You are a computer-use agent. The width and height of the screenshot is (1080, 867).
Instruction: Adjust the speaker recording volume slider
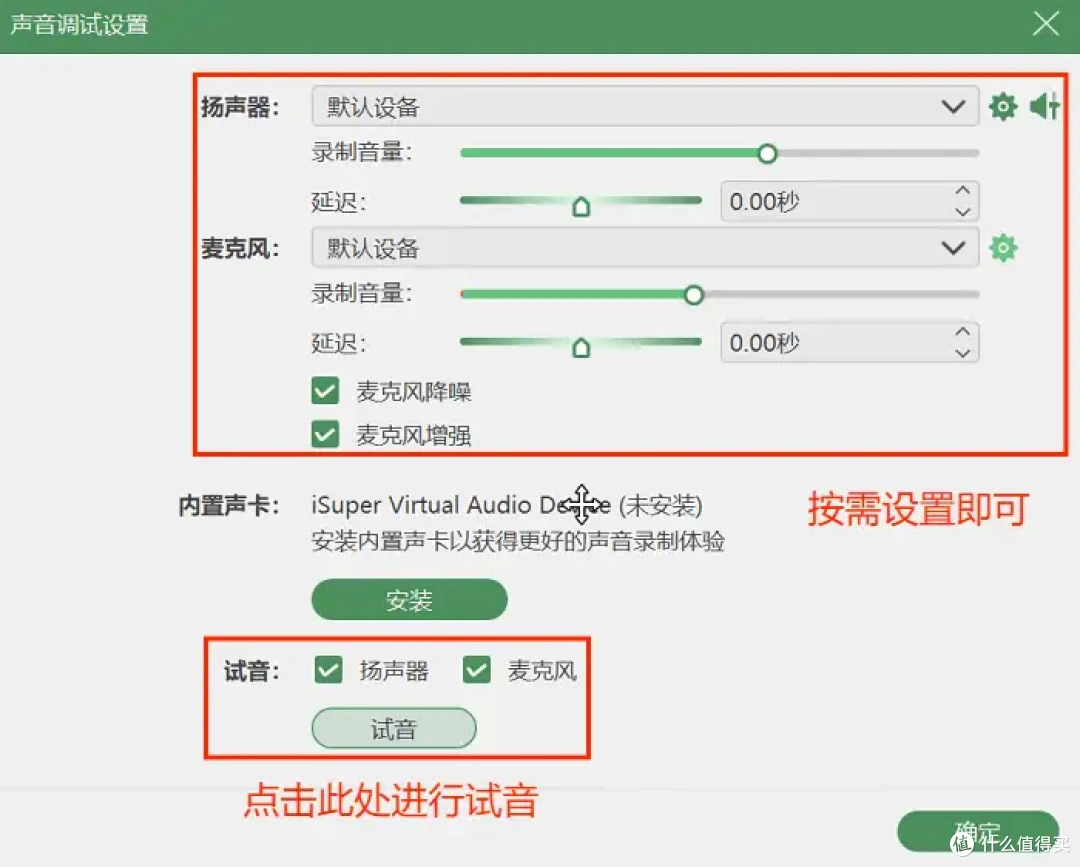767,154
